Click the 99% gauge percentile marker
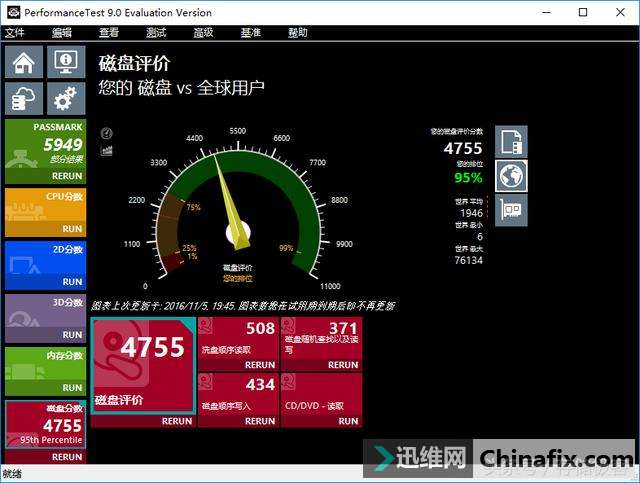 (286, 248)
